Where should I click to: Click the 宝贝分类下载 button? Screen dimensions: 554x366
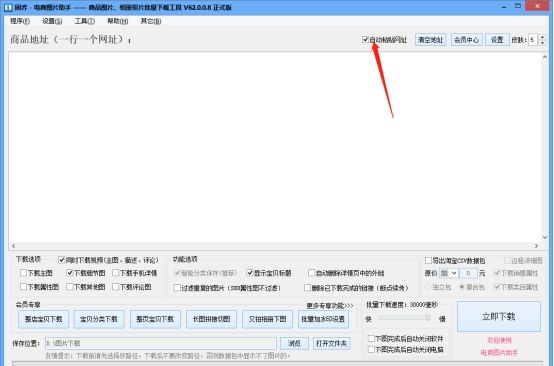99,319
